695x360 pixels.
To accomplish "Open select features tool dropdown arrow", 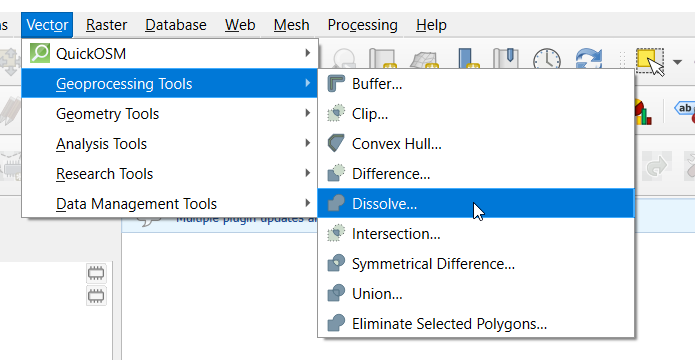I will 677,62.
